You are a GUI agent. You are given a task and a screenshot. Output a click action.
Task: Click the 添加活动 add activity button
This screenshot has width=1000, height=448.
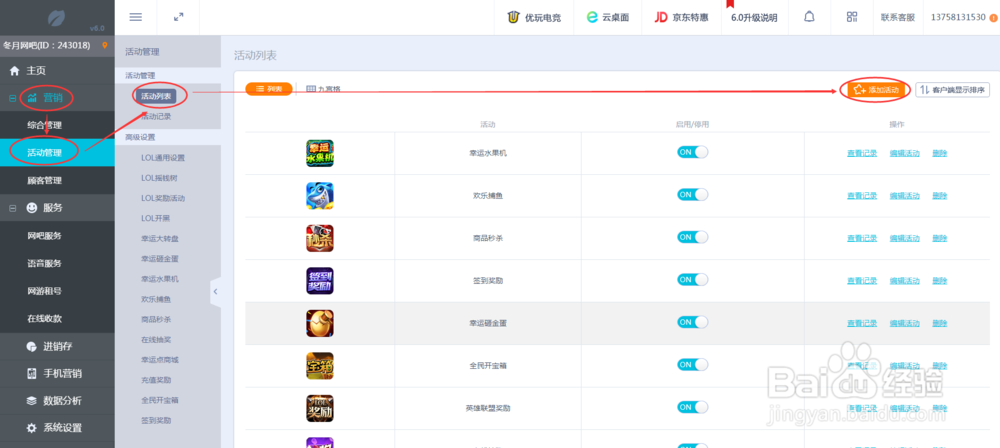coord(876,90)
